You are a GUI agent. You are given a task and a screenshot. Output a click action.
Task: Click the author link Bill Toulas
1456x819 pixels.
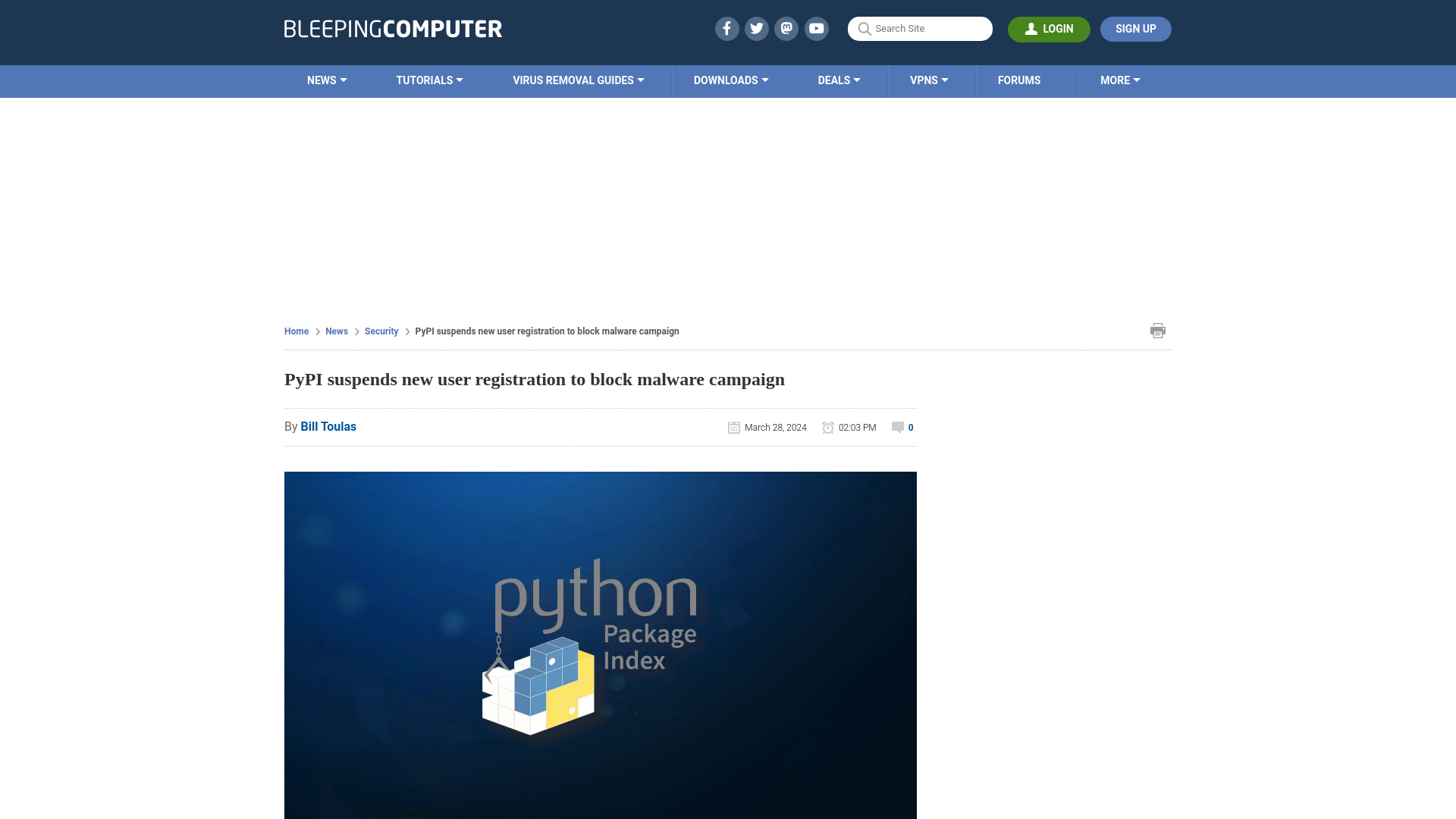point(328,426)
